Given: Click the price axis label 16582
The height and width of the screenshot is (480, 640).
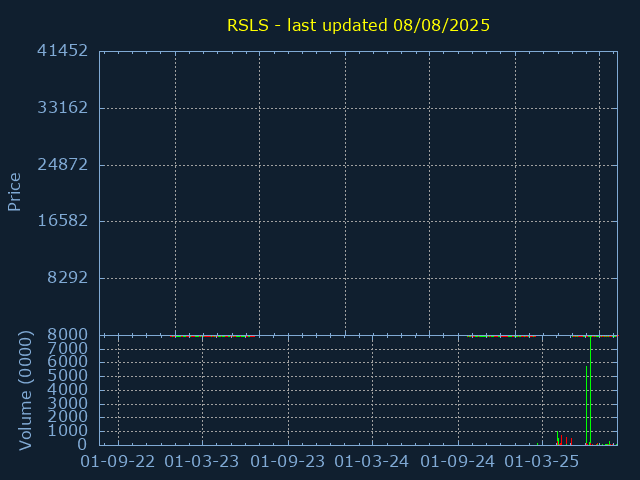Looking at the screenshot, I should click(x=62, y=220).
